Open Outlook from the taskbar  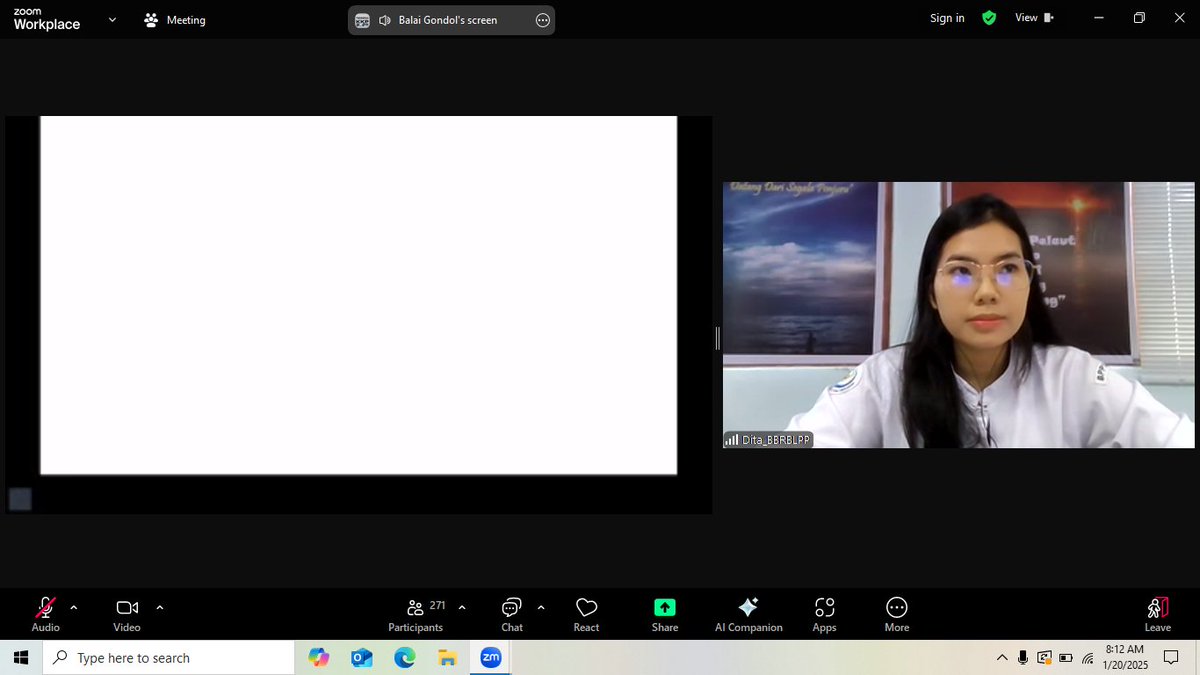point(362,658)
